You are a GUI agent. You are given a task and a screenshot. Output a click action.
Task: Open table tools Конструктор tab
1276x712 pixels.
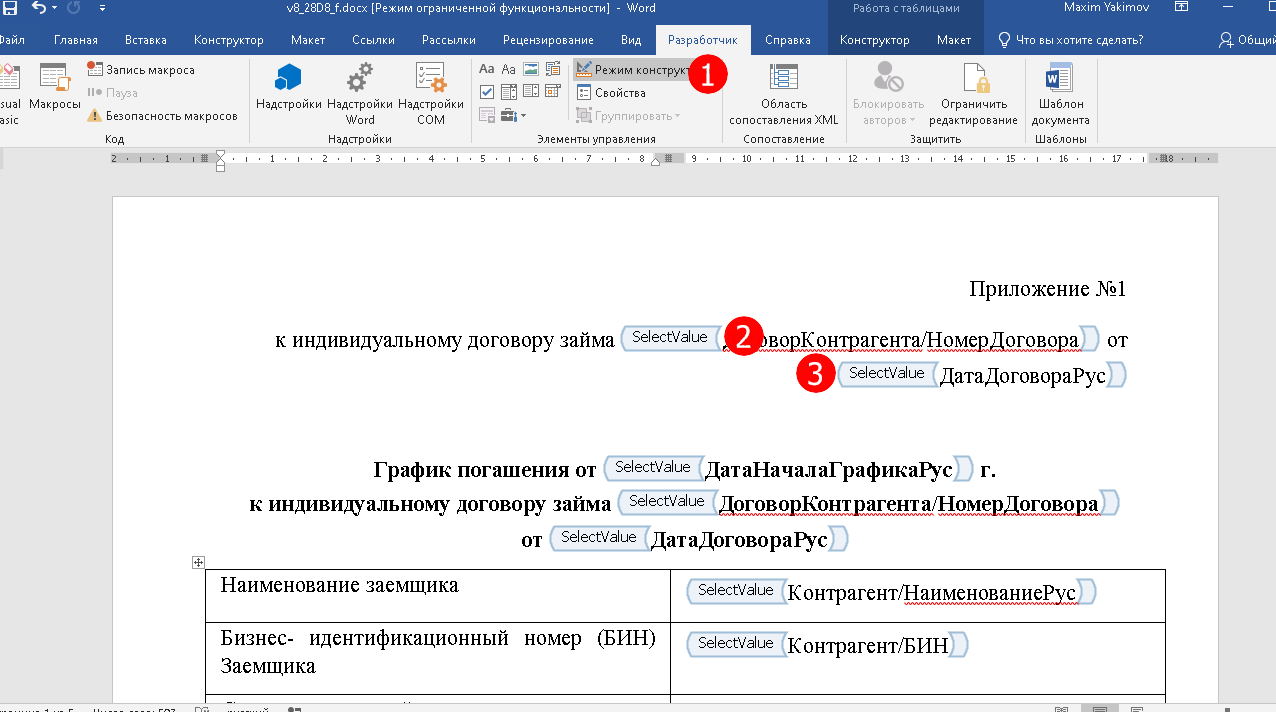point(874,40)
